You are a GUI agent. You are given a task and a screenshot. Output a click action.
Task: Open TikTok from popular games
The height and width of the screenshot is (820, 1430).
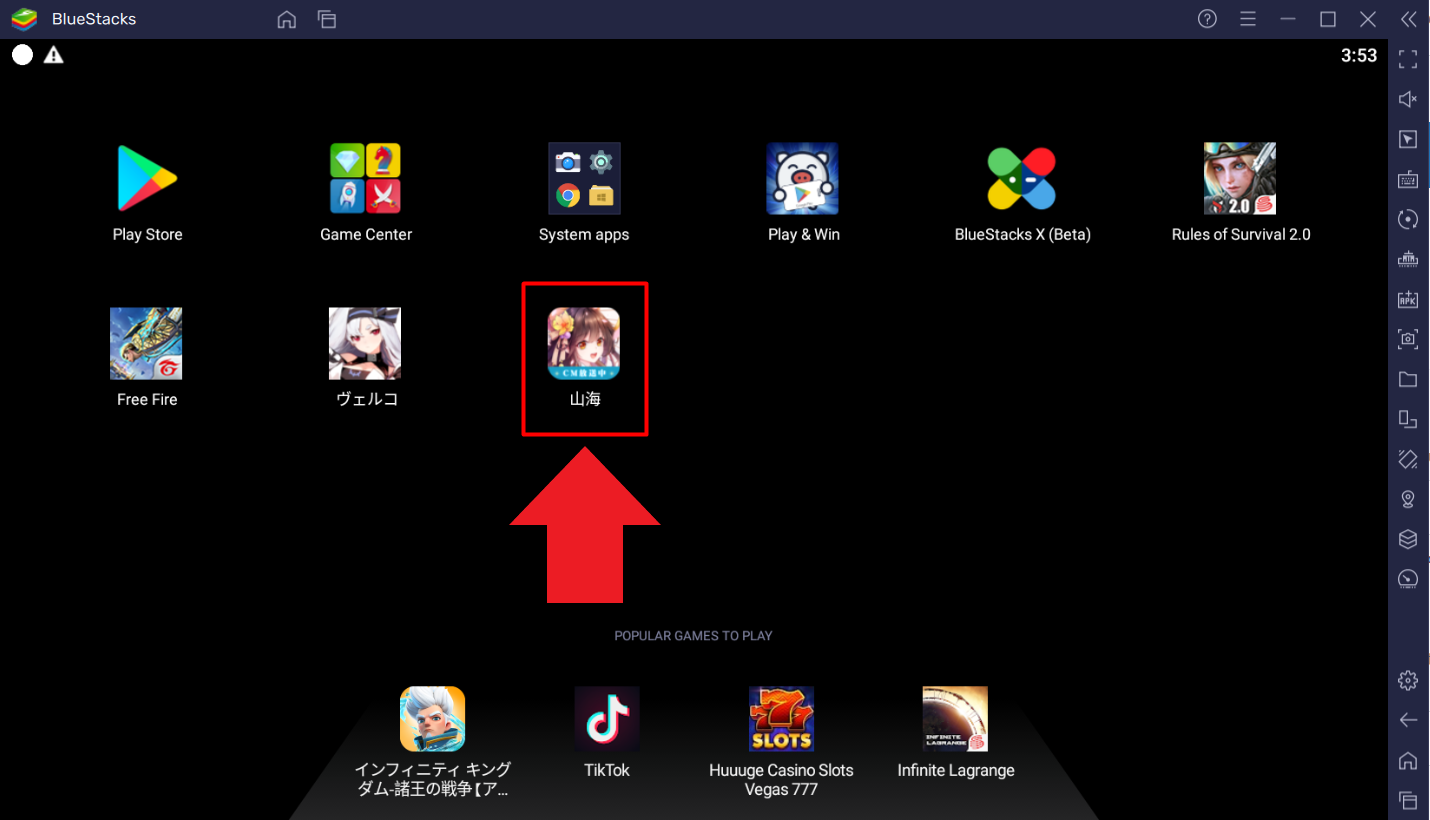(607, 718)
